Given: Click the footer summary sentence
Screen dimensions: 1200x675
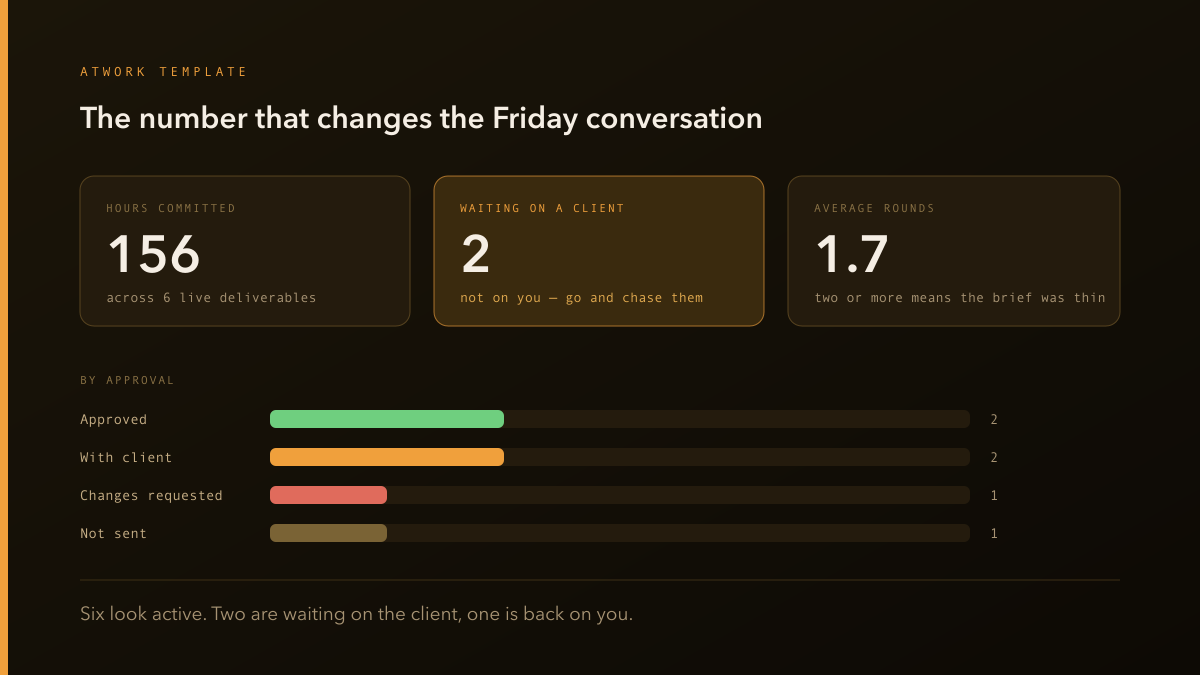Looking at the screenshot, I should (x=356, y=614).
